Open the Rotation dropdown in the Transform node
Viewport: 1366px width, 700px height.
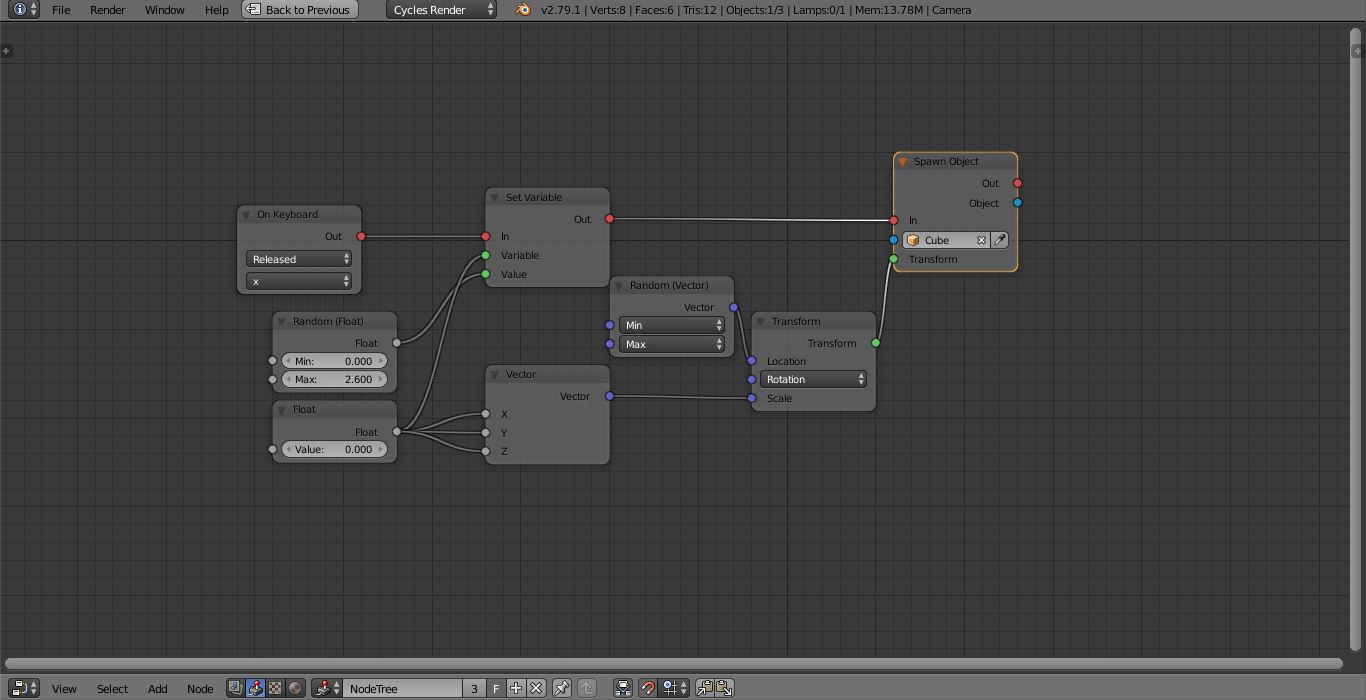(812, 379)
